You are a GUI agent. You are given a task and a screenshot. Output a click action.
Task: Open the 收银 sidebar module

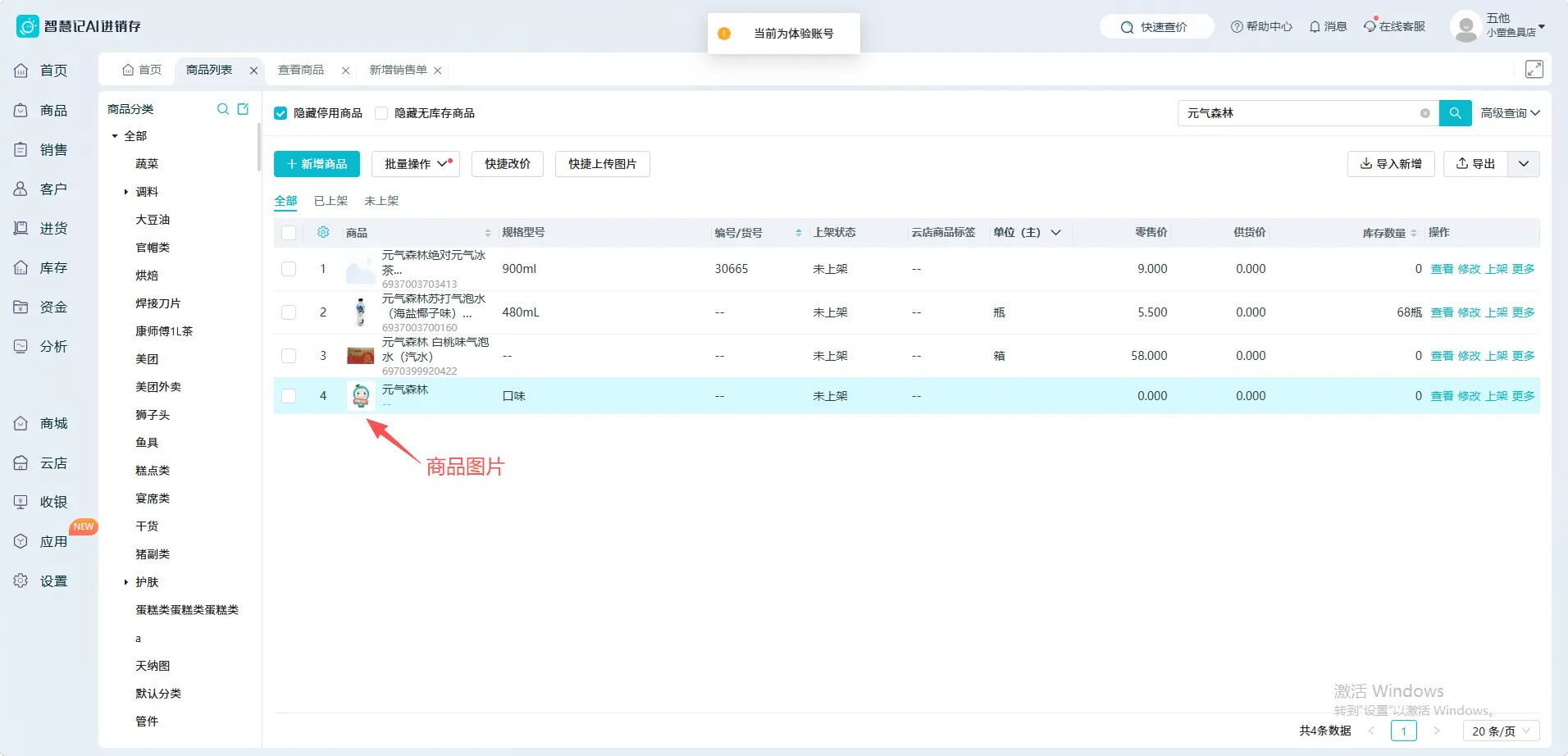click(41, 502)
